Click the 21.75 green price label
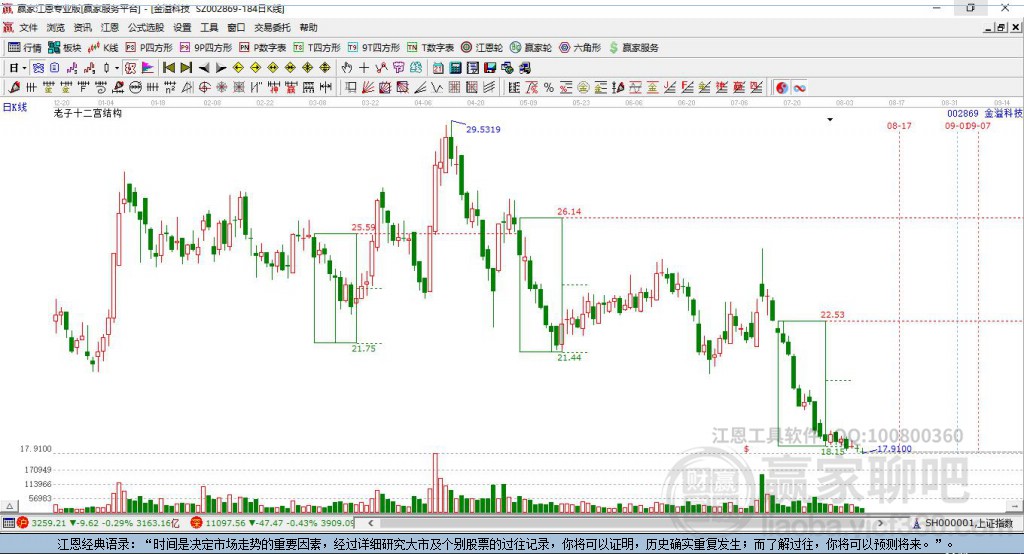 (364, 348)
